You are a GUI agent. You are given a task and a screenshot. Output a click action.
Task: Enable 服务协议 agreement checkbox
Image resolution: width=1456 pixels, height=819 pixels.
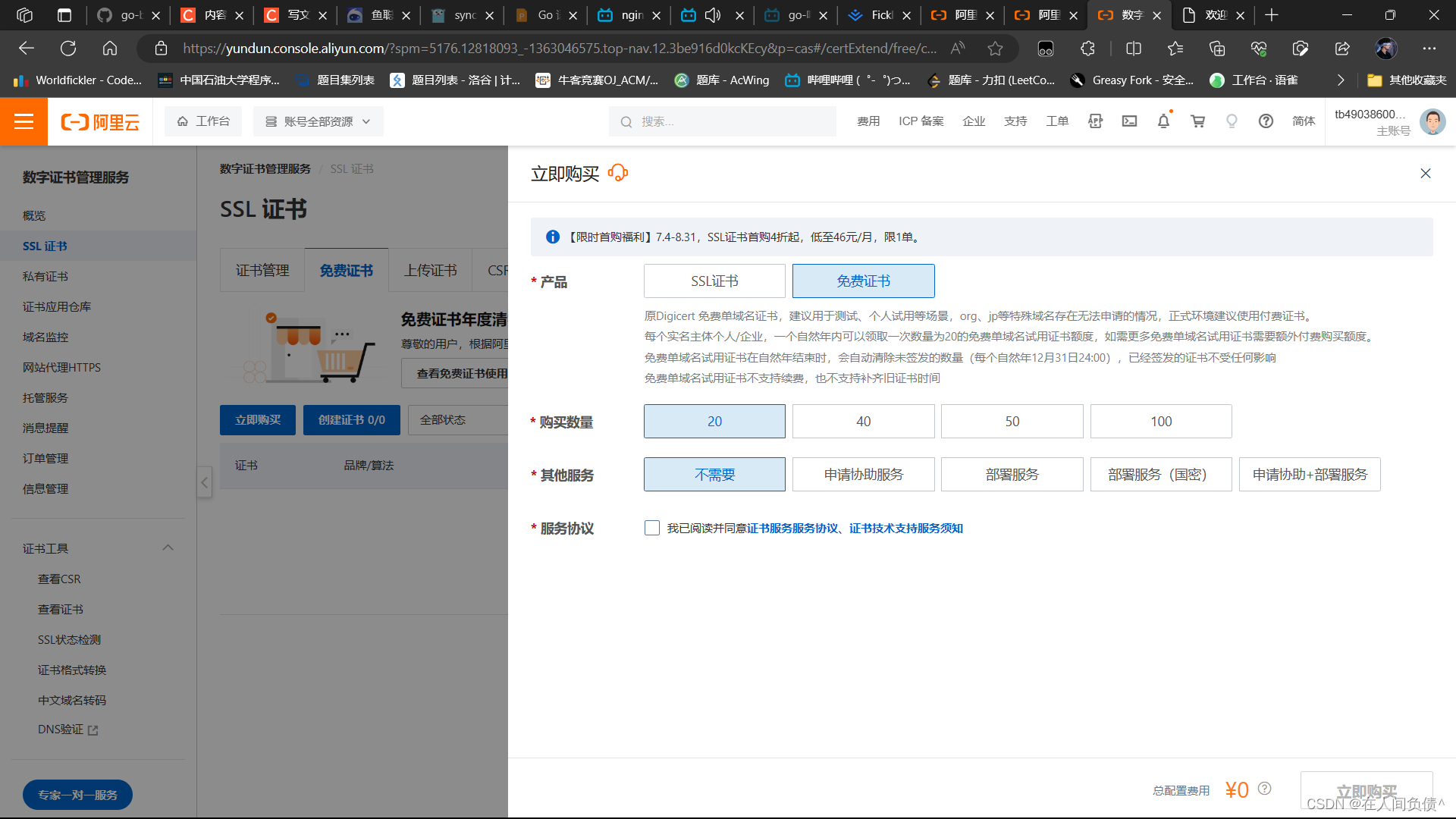pyautogui.click(x=651, y=527)
